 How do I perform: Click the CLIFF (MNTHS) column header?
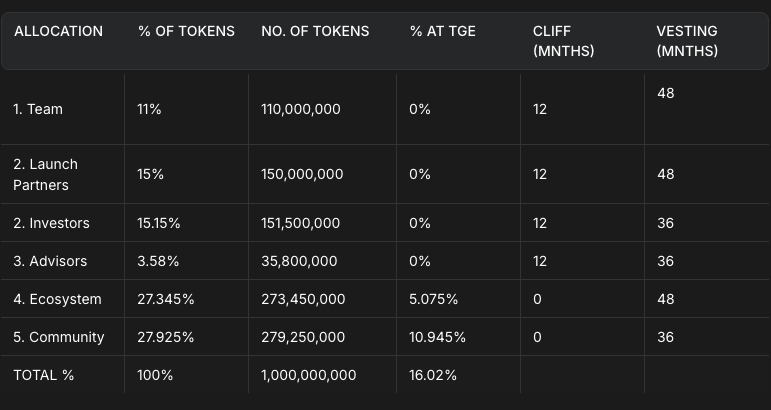pyautogui.click(x=564, y=41)
